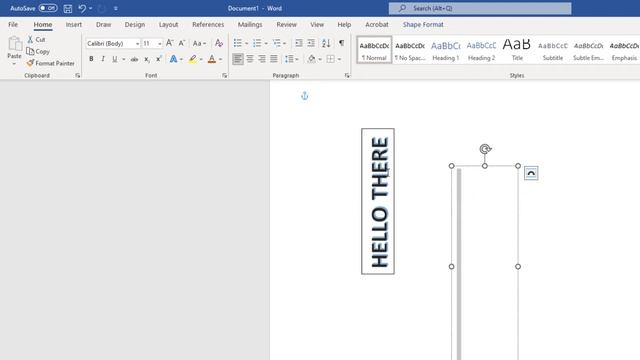The height and width of the screenshot is (360, 640).
Task: Apply yellow text highlight color
Action: coord(193,59)
